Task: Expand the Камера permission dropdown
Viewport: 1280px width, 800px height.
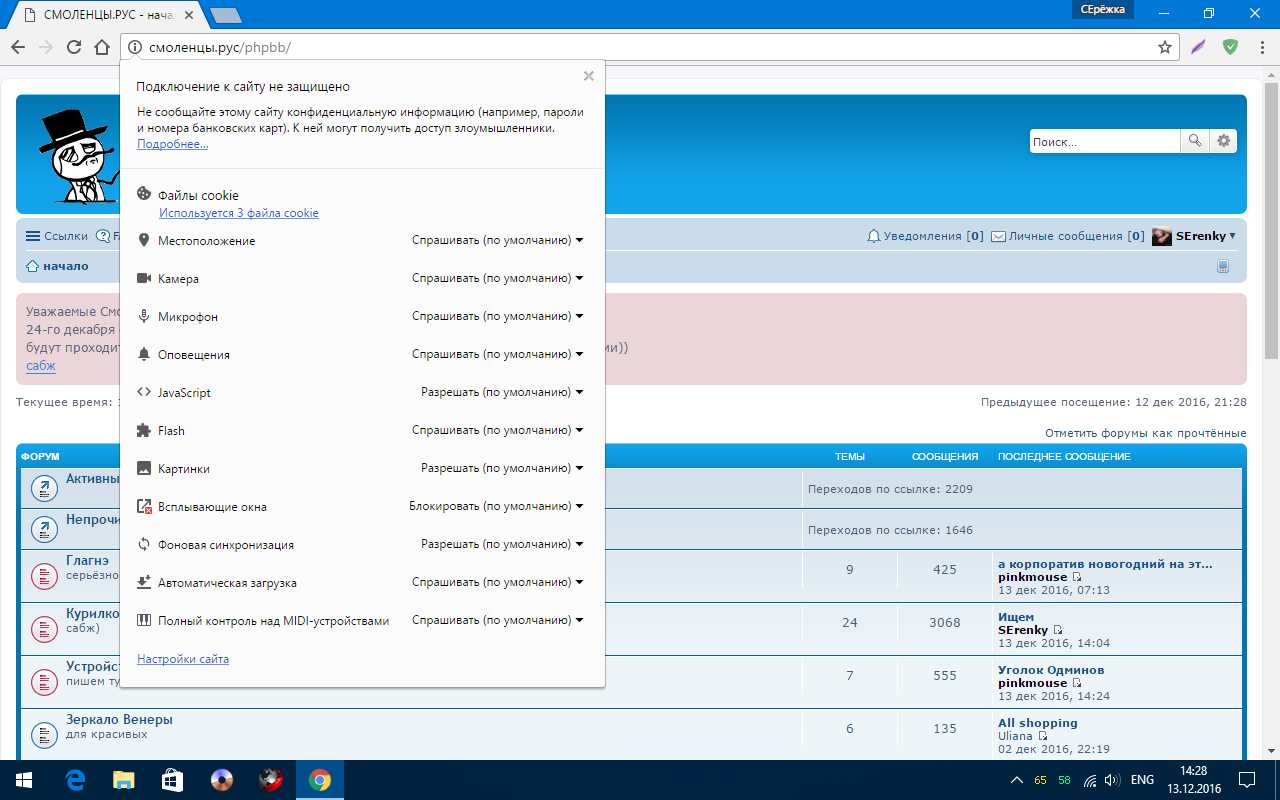Action: 497,279
